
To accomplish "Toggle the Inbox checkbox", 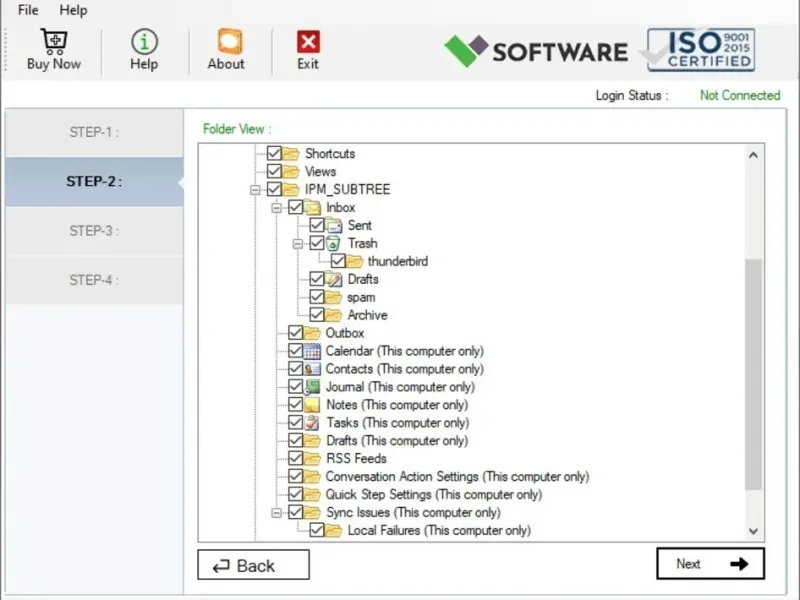I will tap(295, 207).
